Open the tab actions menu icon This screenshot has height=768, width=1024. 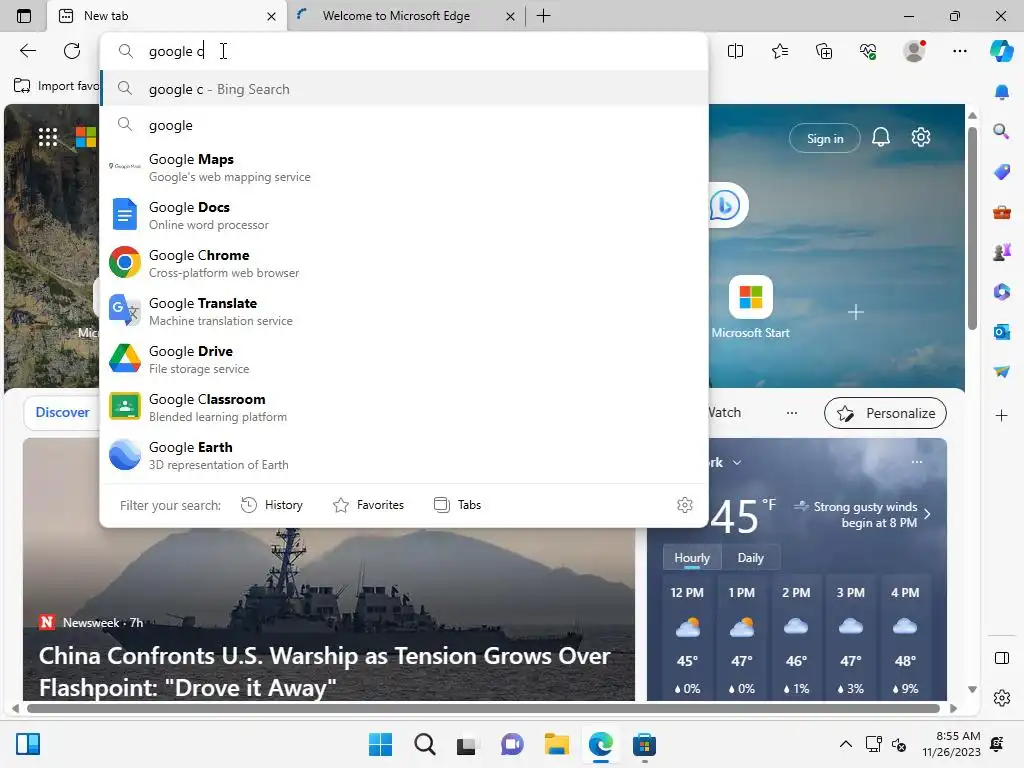coord(24,16)
